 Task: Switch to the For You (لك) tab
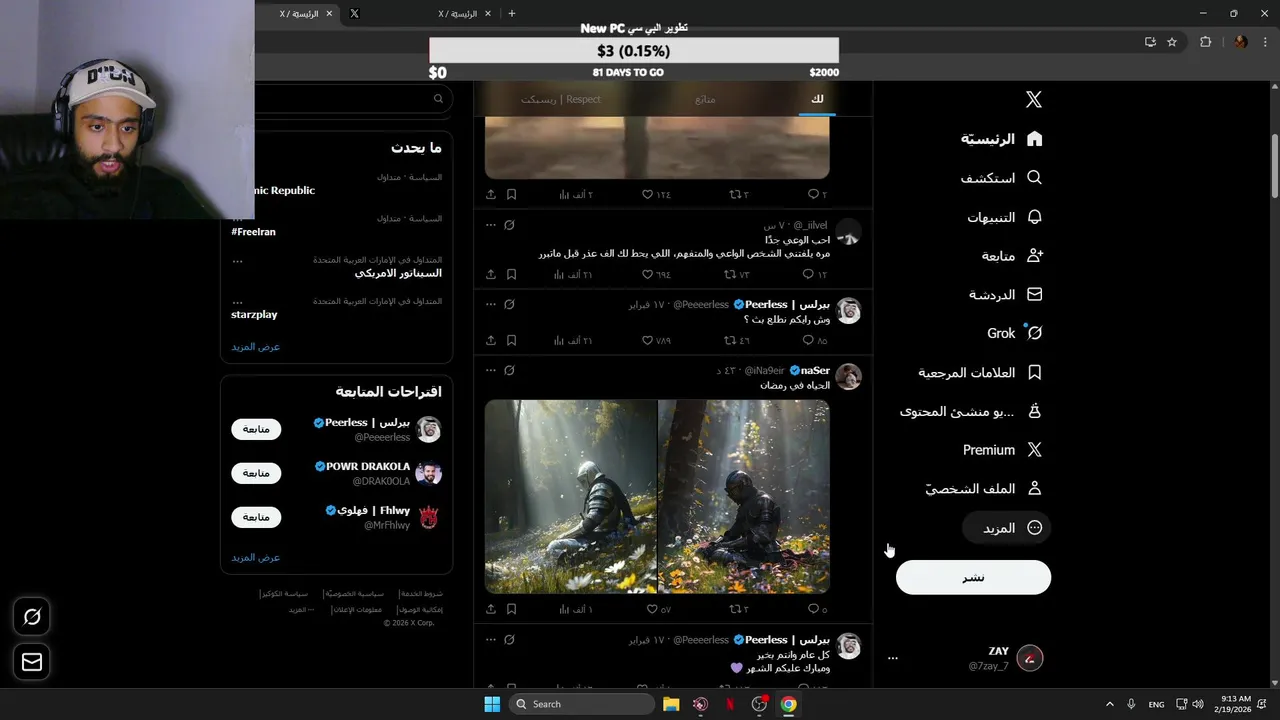[x=817, y=99]
